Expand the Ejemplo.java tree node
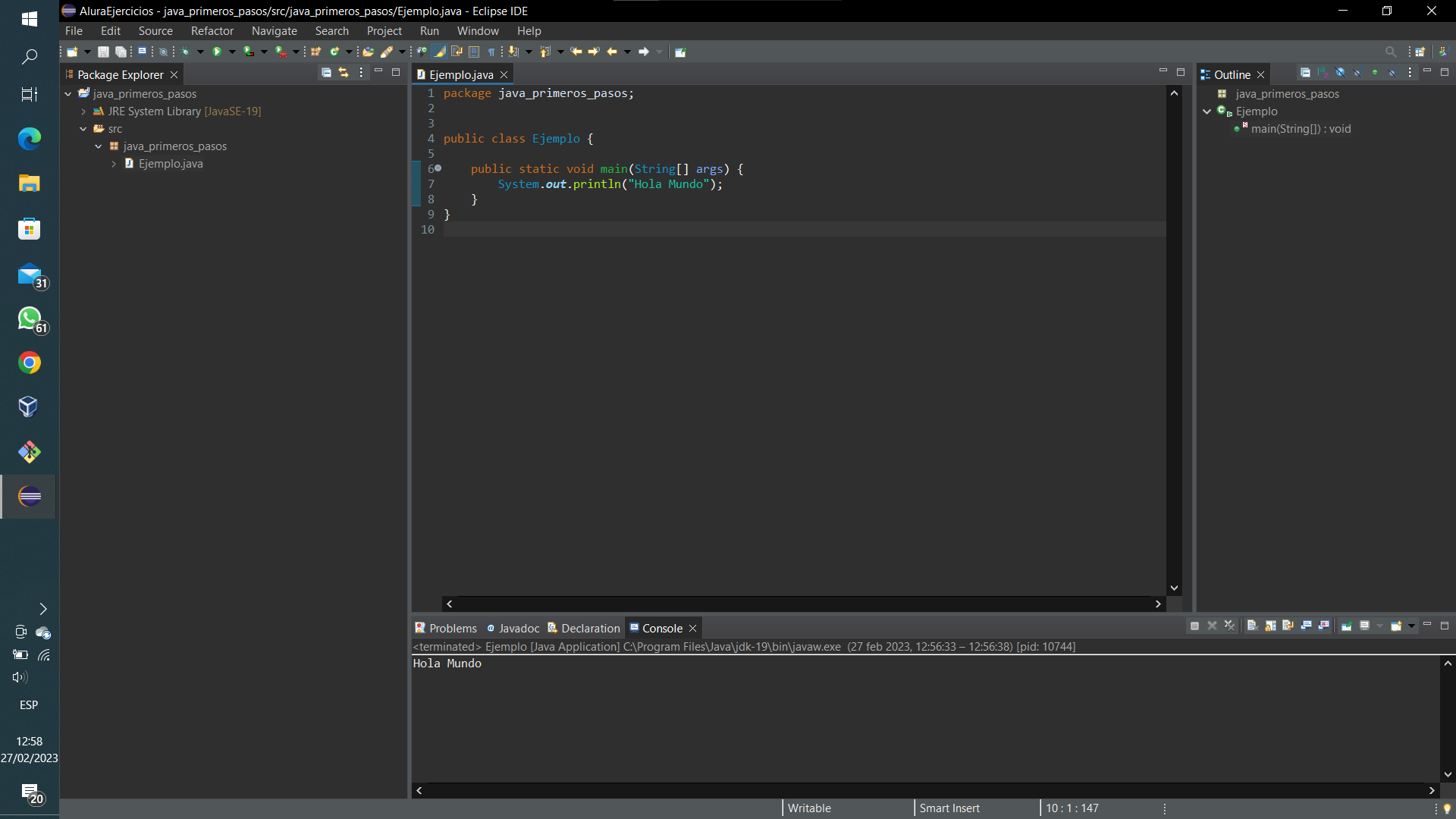 click(114, 164)
